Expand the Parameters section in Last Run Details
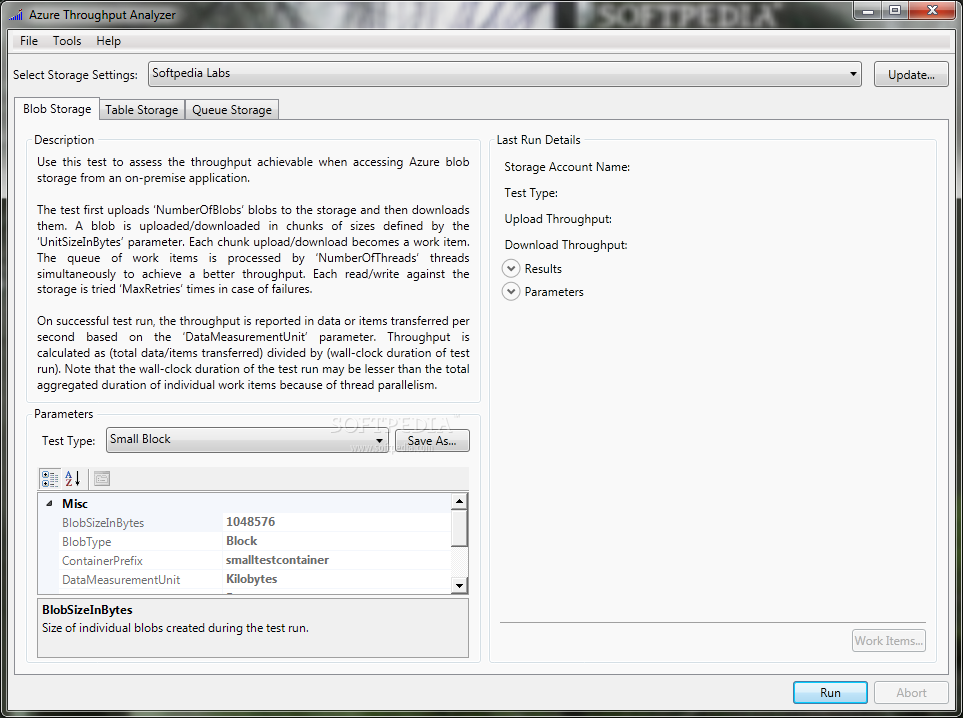This screenshot has height=718, width=963. tap(511, 292)
